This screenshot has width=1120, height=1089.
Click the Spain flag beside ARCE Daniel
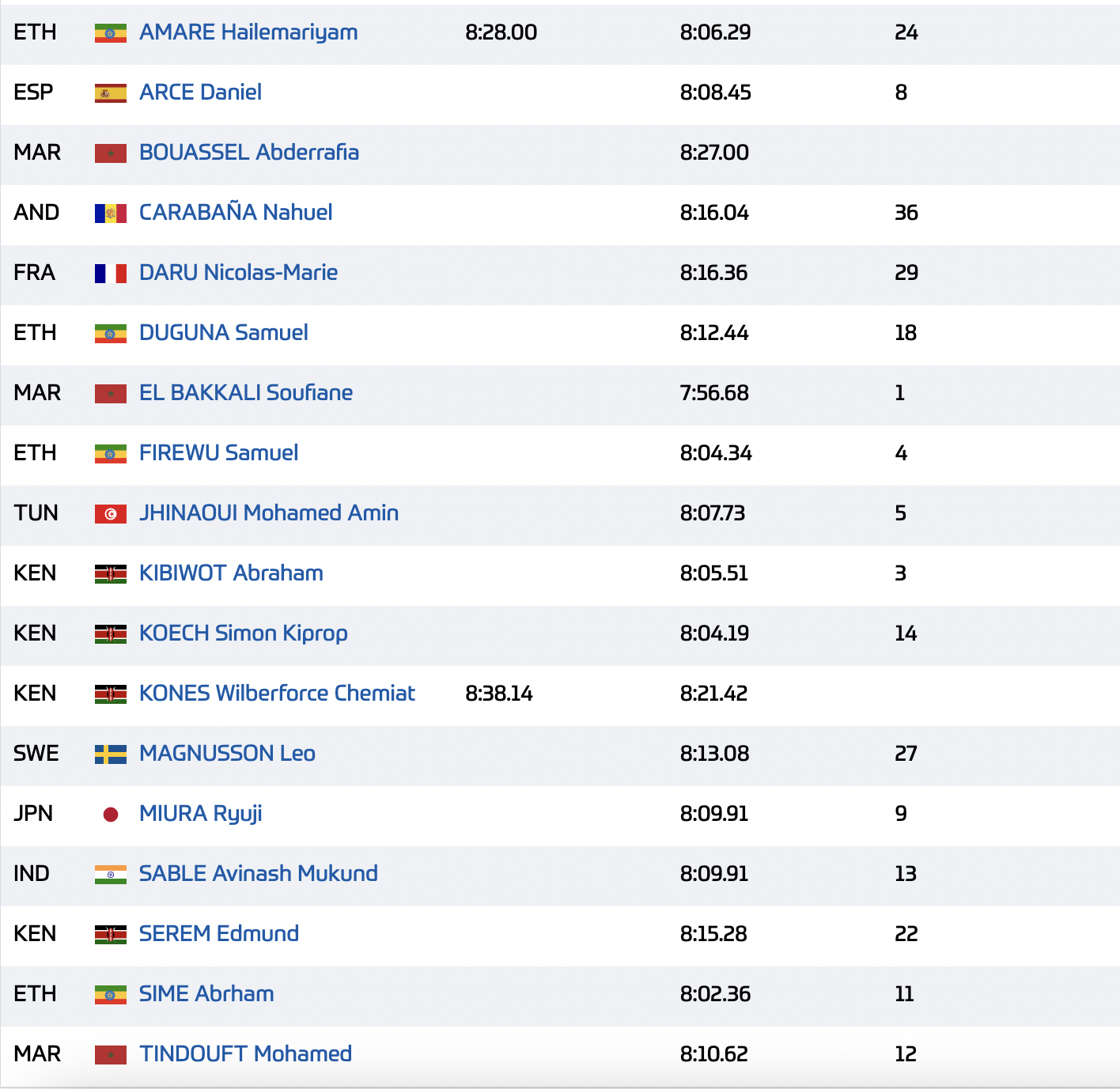tap(110, 93)
